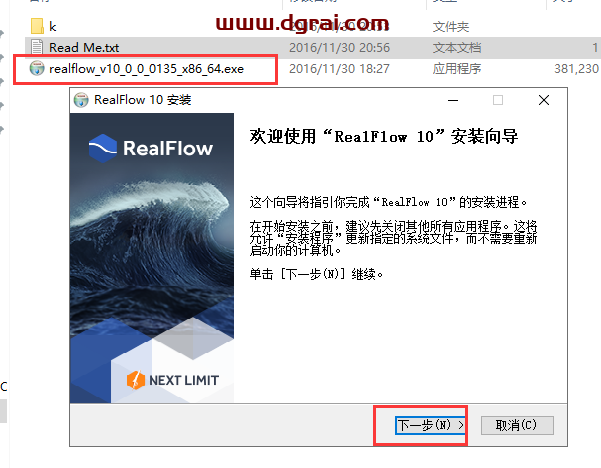Click the yellow folder icon for k

37,26
